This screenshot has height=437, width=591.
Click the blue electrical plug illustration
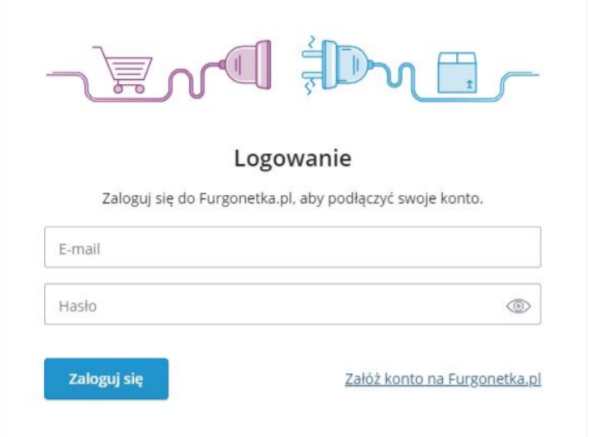click(347, 64)
